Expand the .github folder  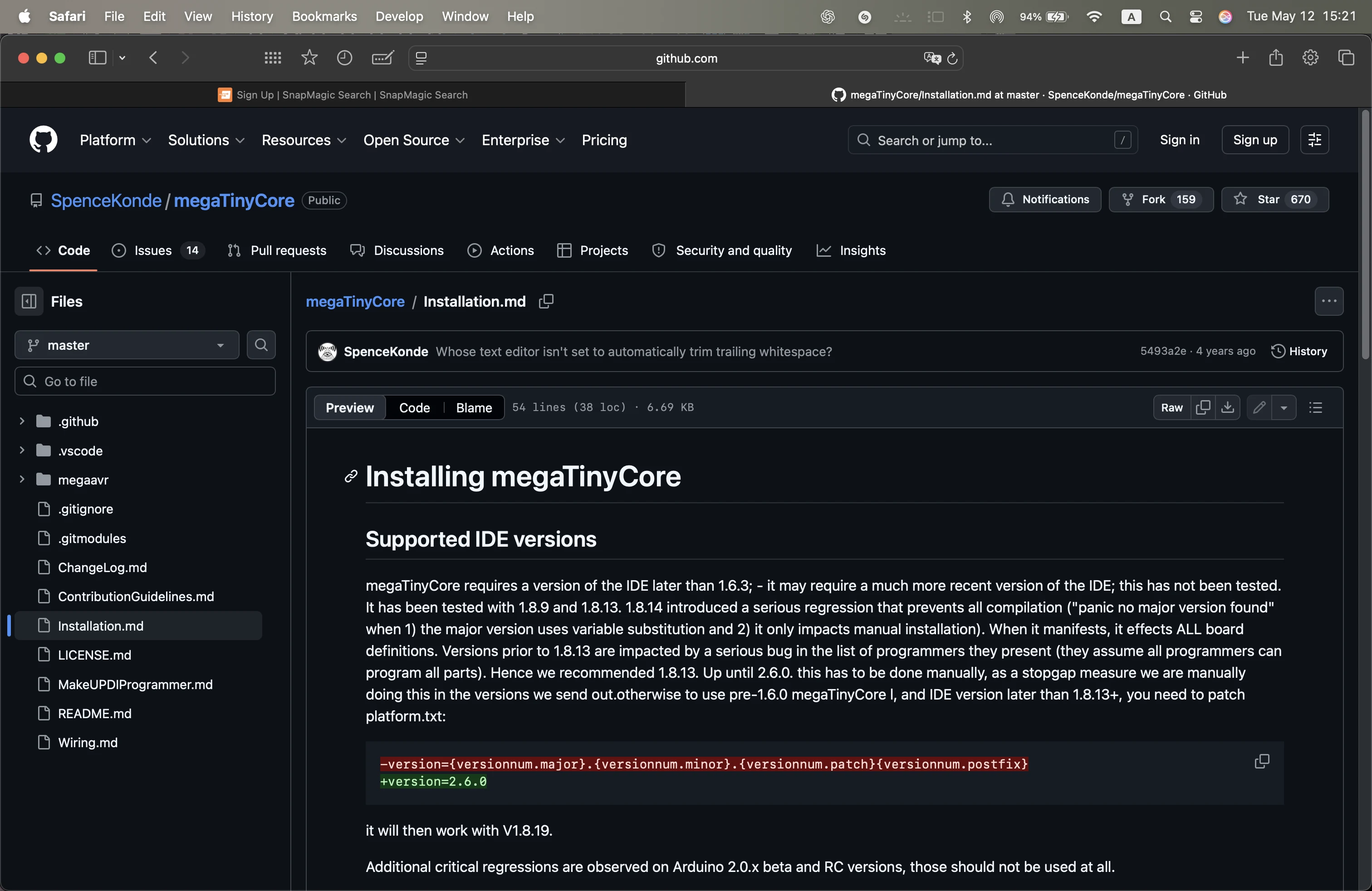pyautogui.click(x=22, y=421)
